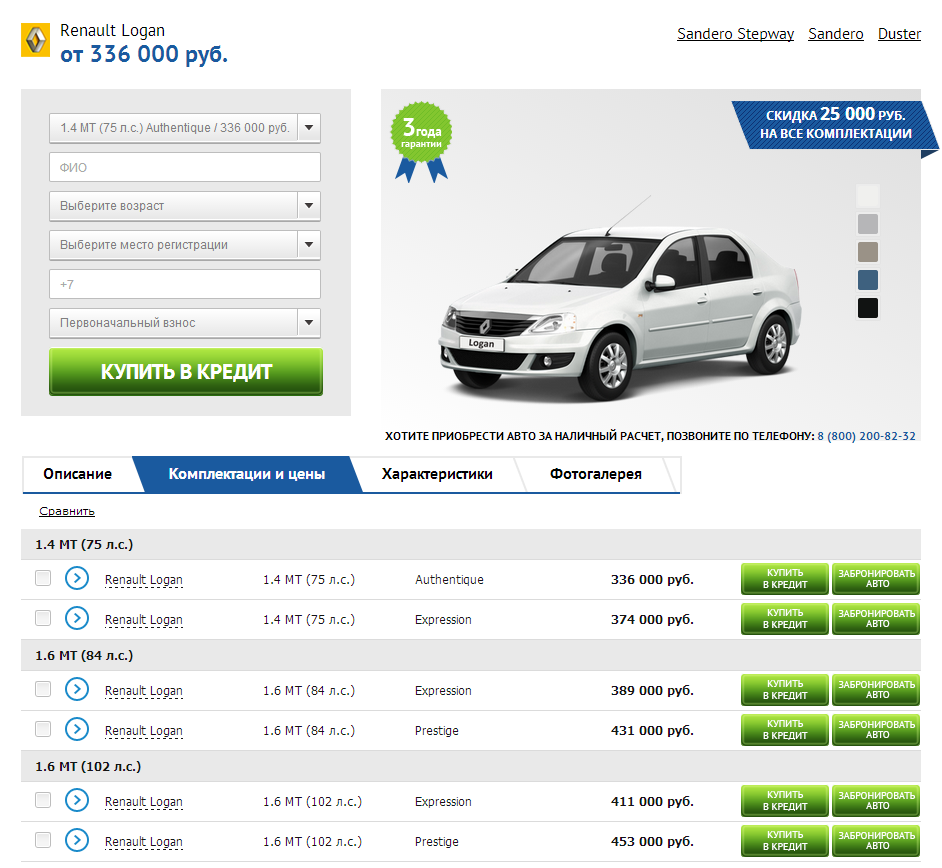This screenshot has height=868, width=942.
Task: Open details arrow for 374 000 руб. Expression
Action: [77, 618]
